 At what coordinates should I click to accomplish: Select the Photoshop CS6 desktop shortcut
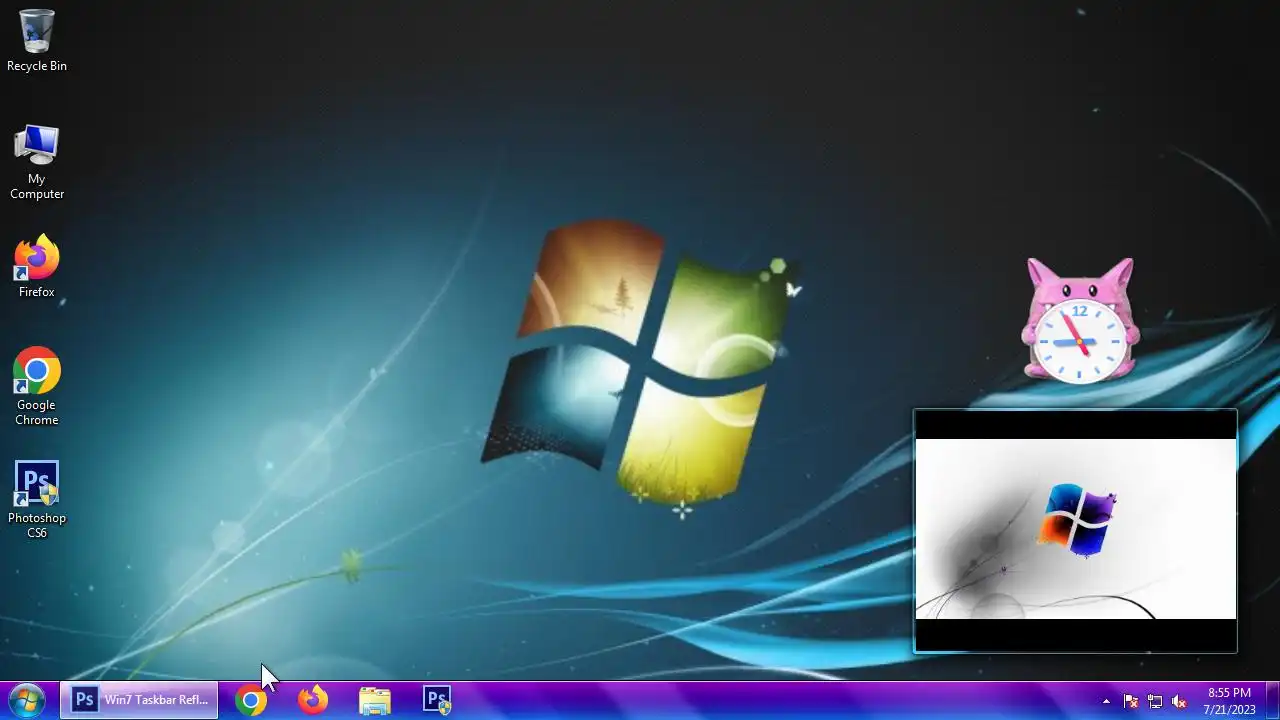[37, 499]
